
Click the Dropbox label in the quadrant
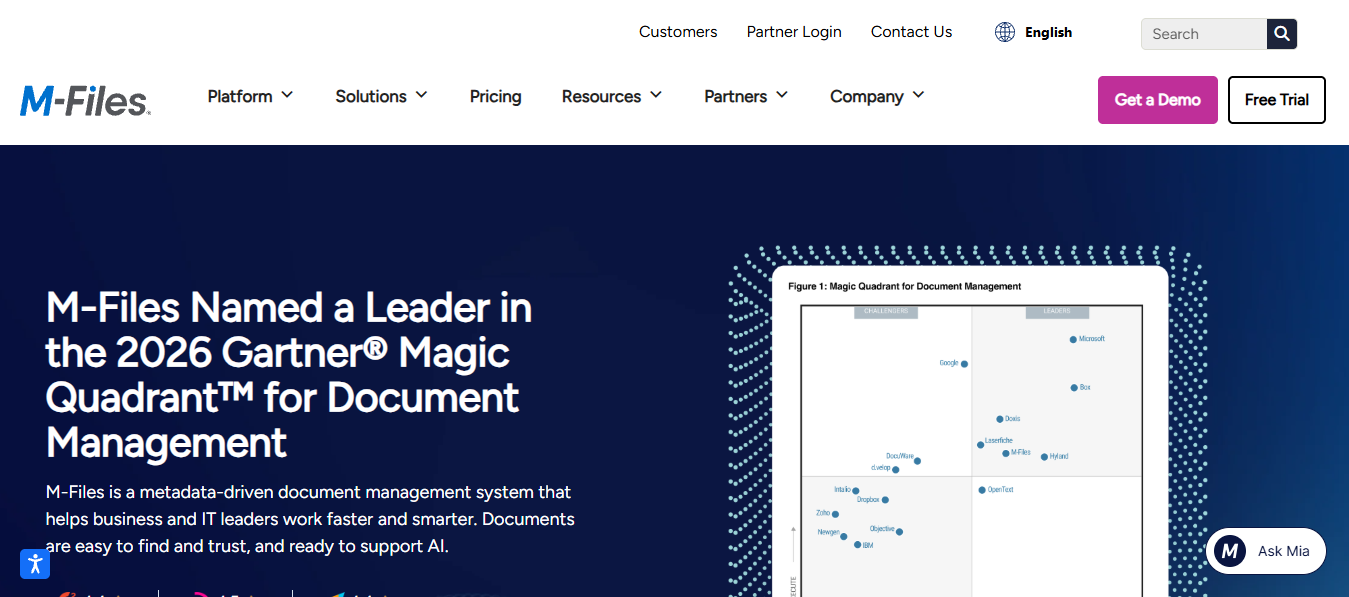pos(868,499)
